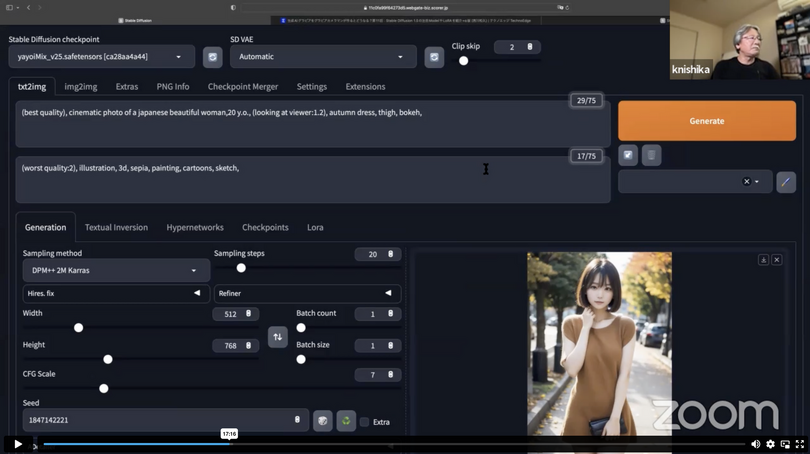Select the Lora sub-tab
Image resolution: width=810 pixels, height=454 pixels.
coord(315,227)
